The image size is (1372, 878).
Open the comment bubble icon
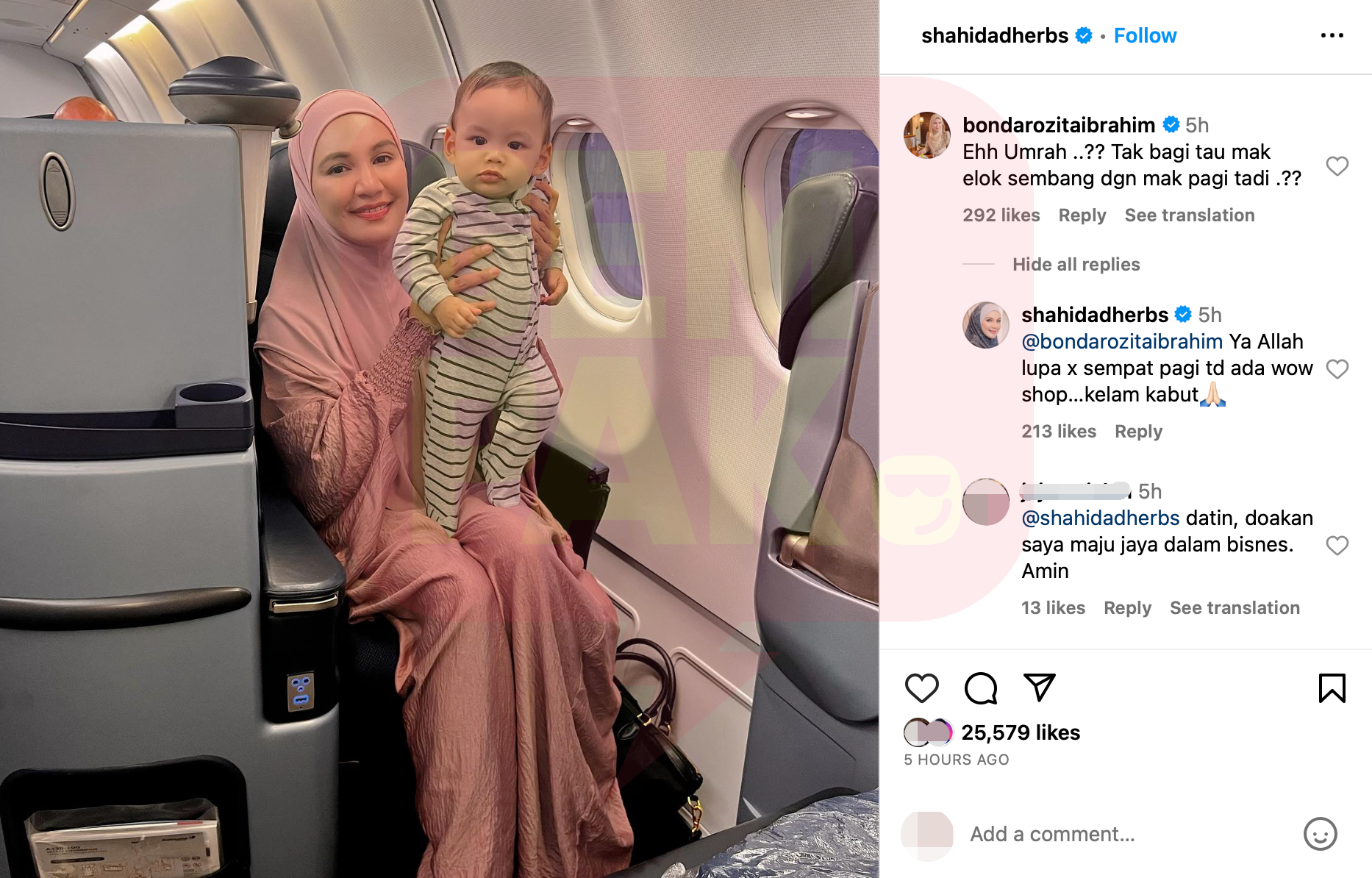(x=981, y=688)
